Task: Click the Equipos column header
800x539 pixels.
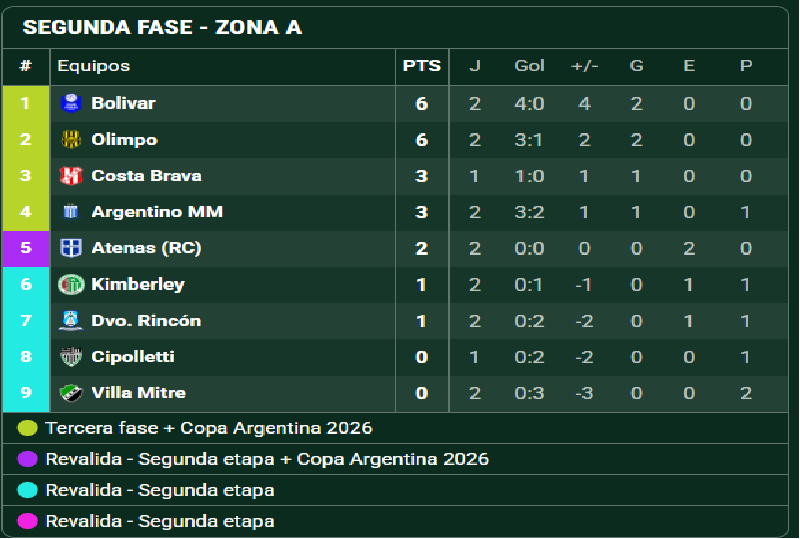Action: click(93, 66)
